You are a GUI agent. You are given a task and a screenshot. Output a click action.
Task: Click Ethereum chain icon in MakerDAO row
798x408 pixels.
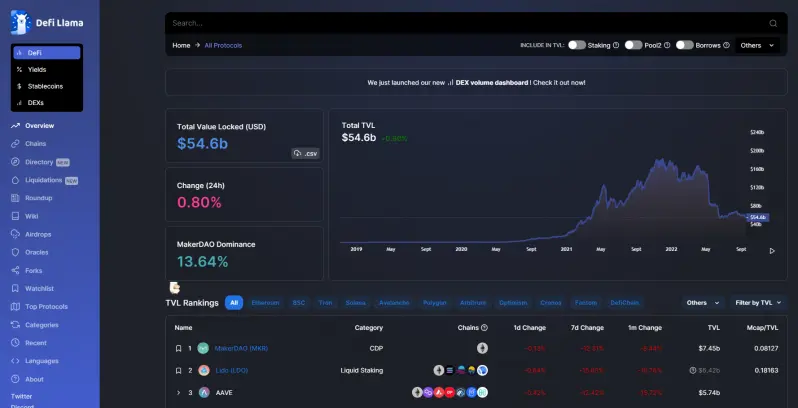(x=482, y=348)
